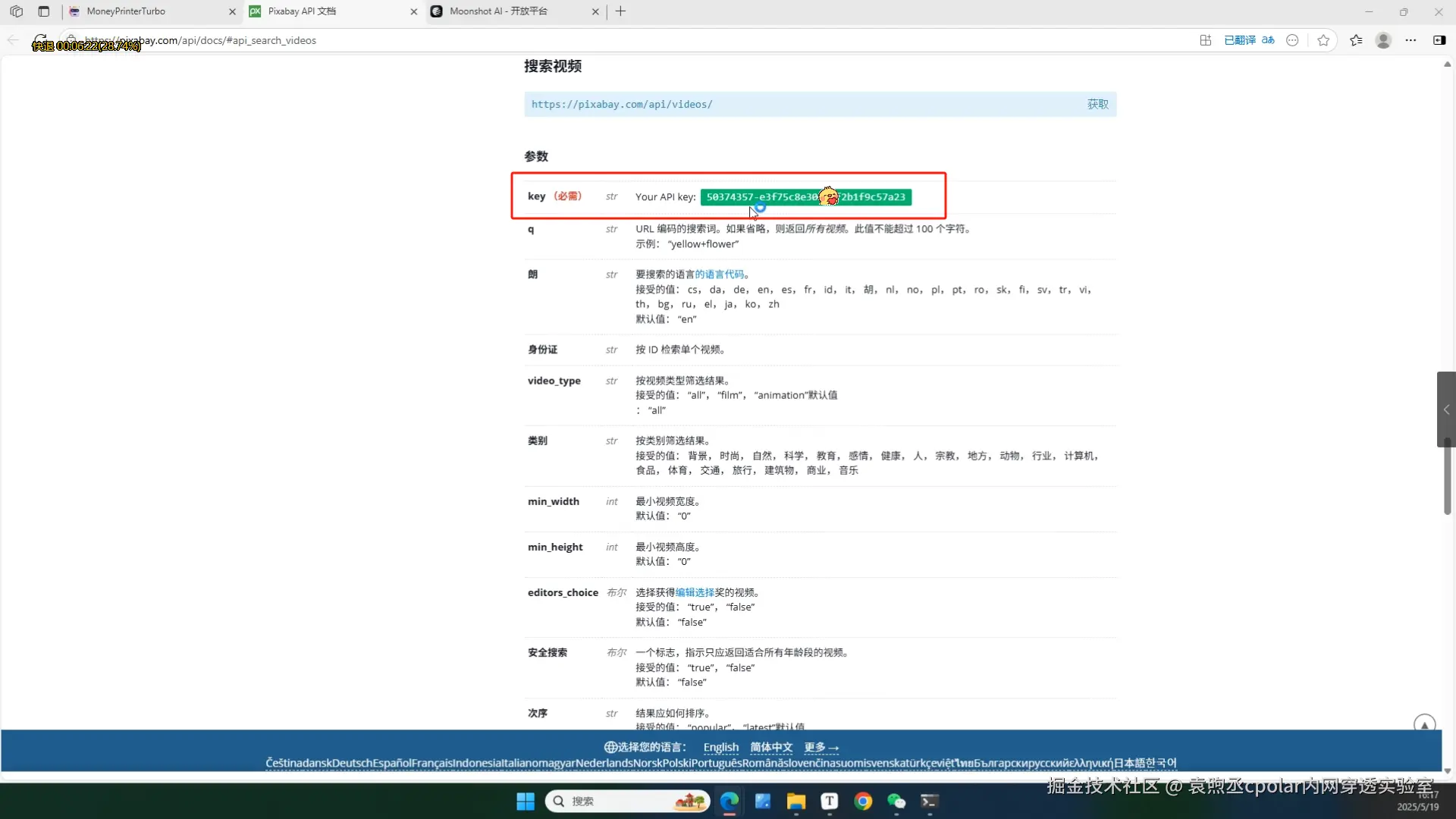Click the https://pixabay.com/api/videos/ endpoint text
The width and height of the screenshot is (1456, 819).
[x=622, y=105]
